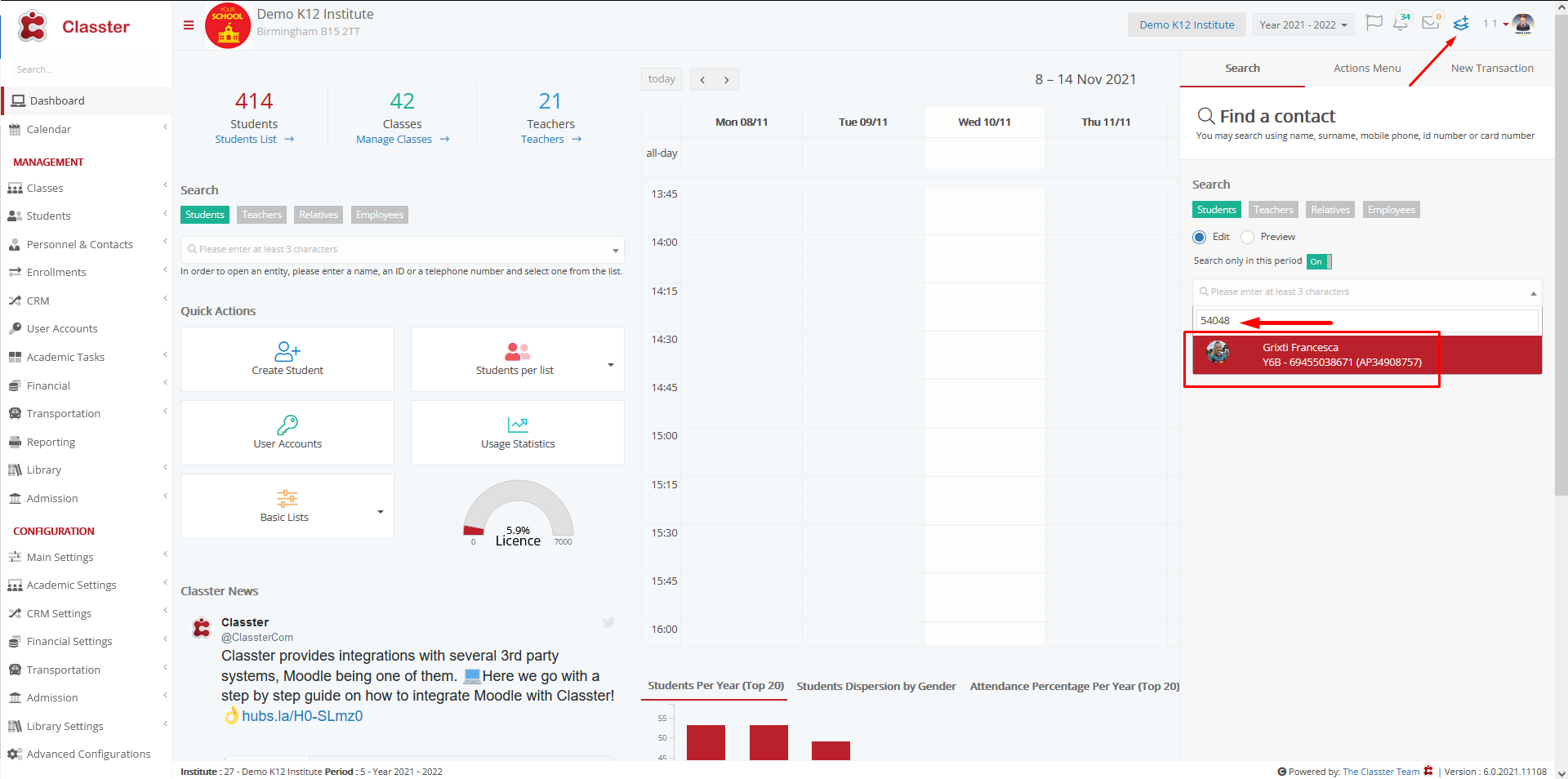
Task: Expand Classes in sidebar
Action: (x=86, y=188)
